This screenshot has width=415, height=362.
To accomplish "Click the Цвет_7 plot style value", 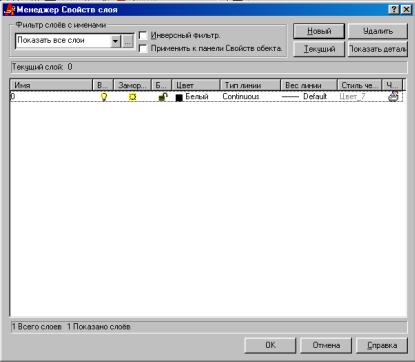I will [352, 97].
